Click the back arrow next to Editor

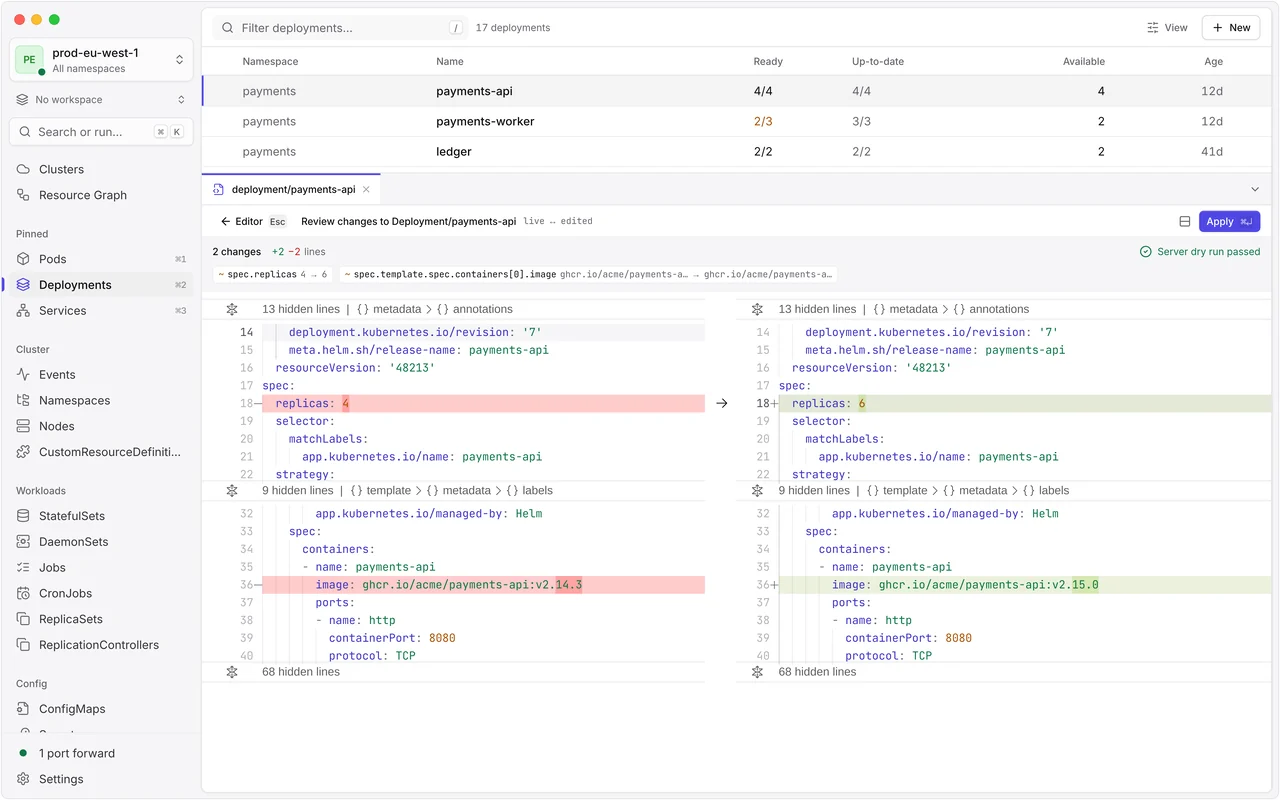225,222
